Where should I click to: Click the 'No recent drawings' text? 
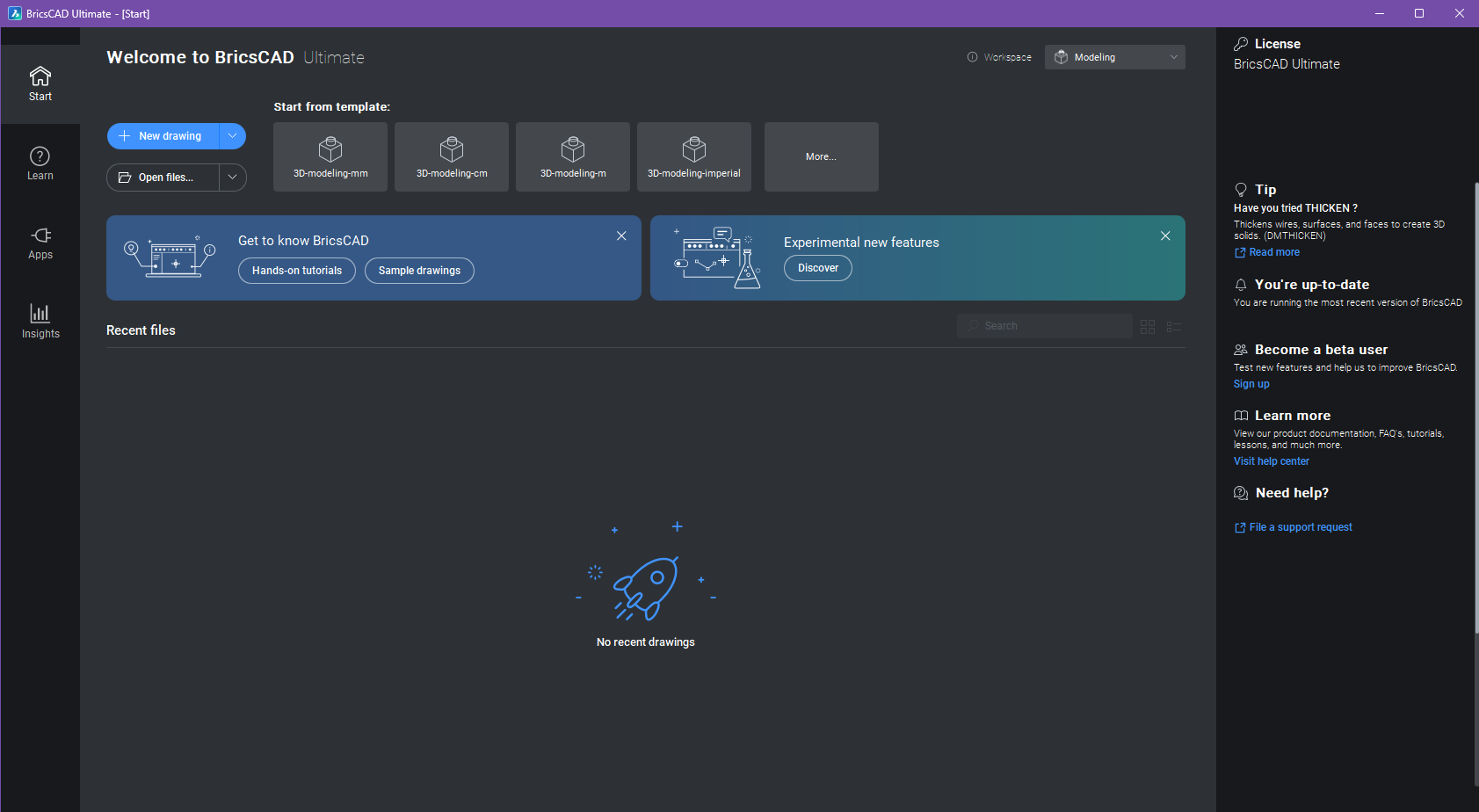pos(646,642)
